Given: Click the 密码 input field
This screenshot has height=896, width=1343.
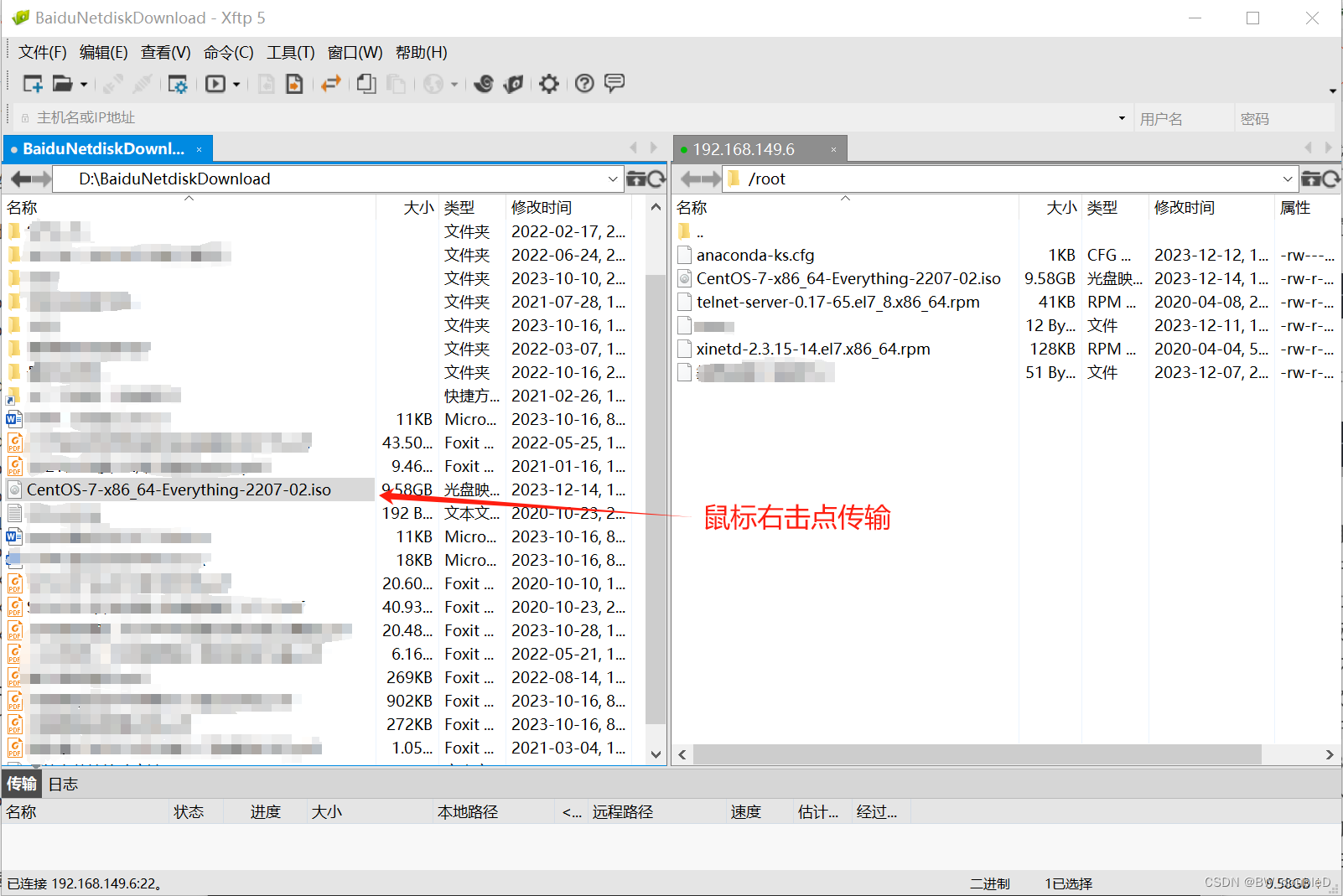Looking at the screenshot, I should pyautogui.click(x=1284, y=118).
